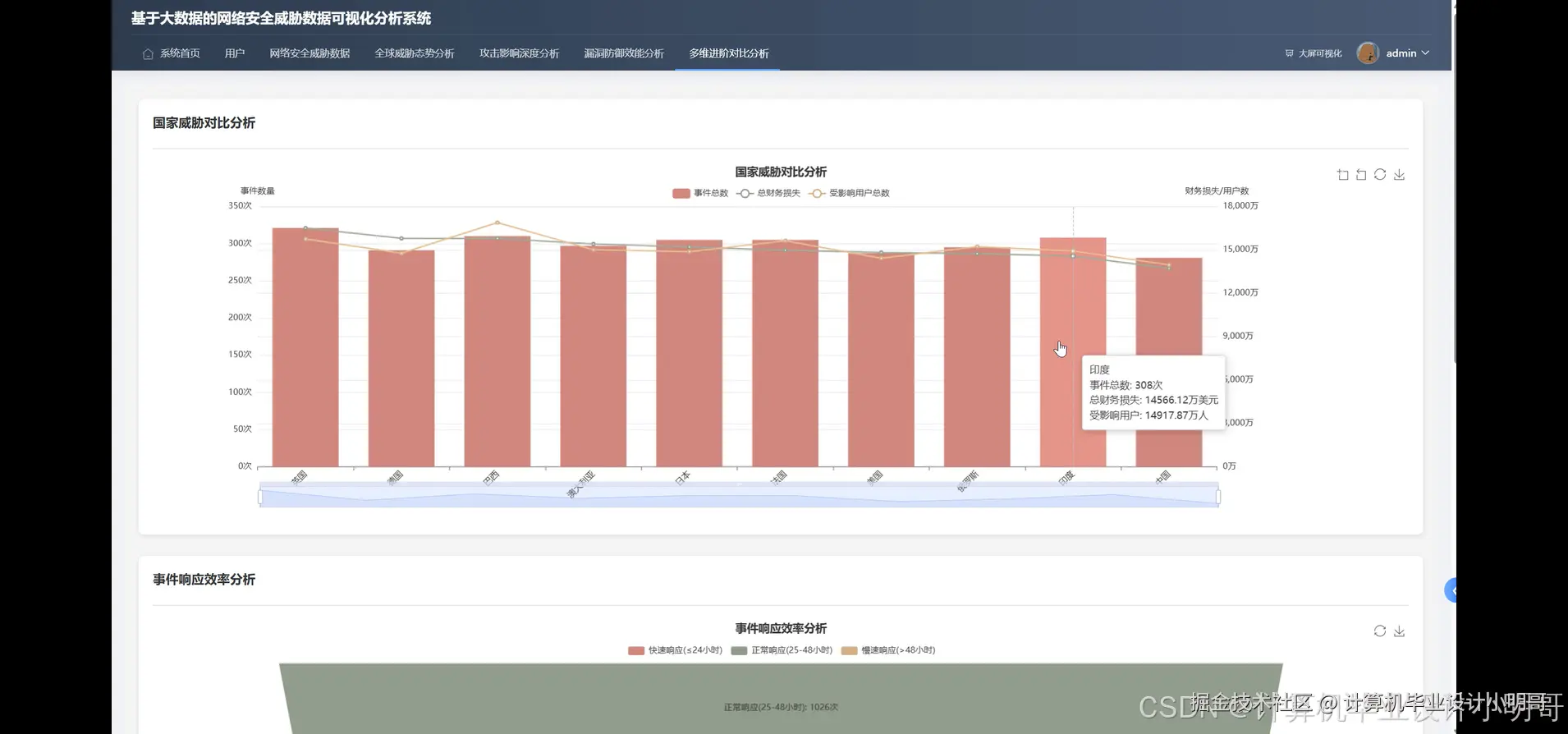The width and height of the screenshot is (1568, 734).
Task: Click the 巴西 bar in the chart
Action: click(497, 351)
